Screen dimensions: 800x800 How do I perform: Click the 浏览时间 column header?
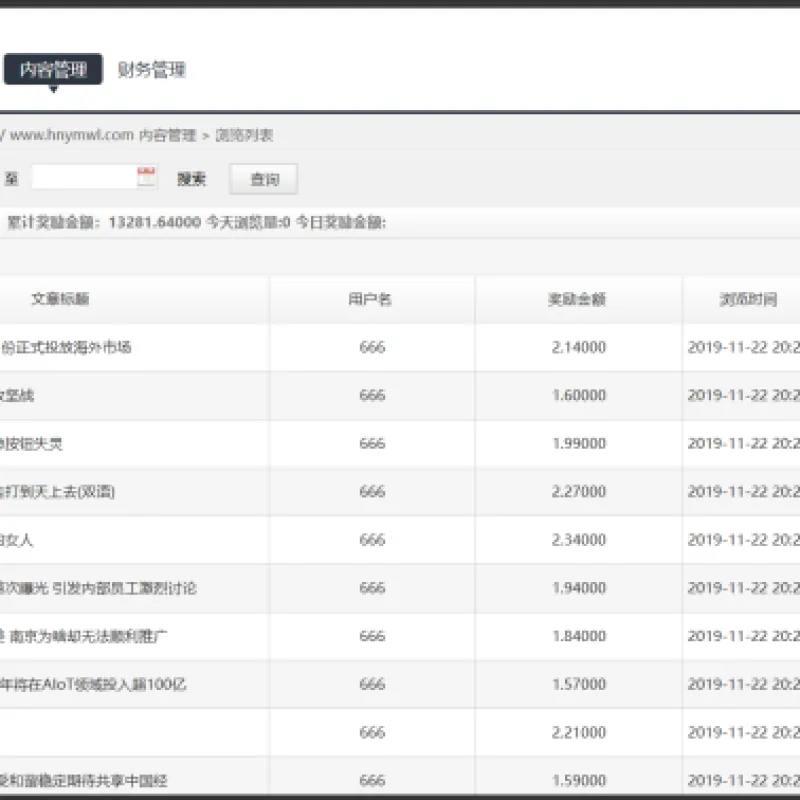748,299
